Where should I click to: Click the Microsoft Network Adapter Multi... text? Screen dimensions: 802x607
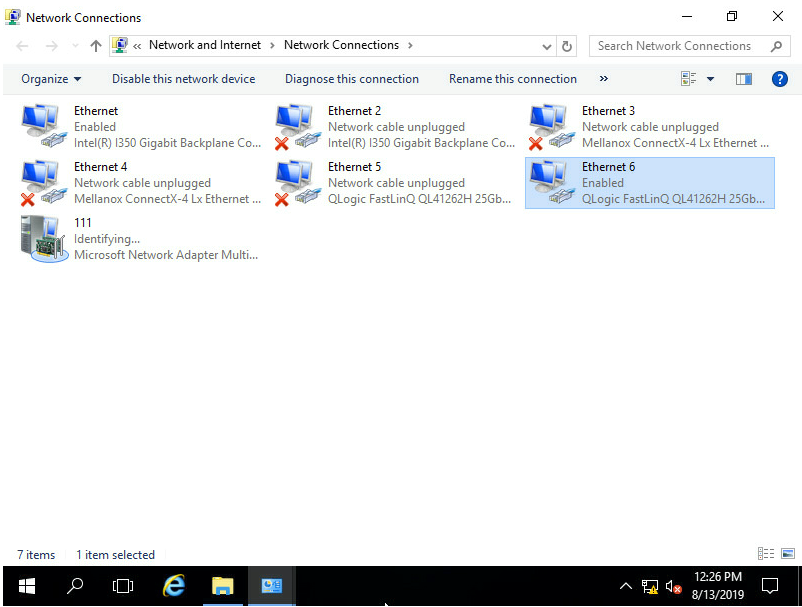tap(166, 255)
